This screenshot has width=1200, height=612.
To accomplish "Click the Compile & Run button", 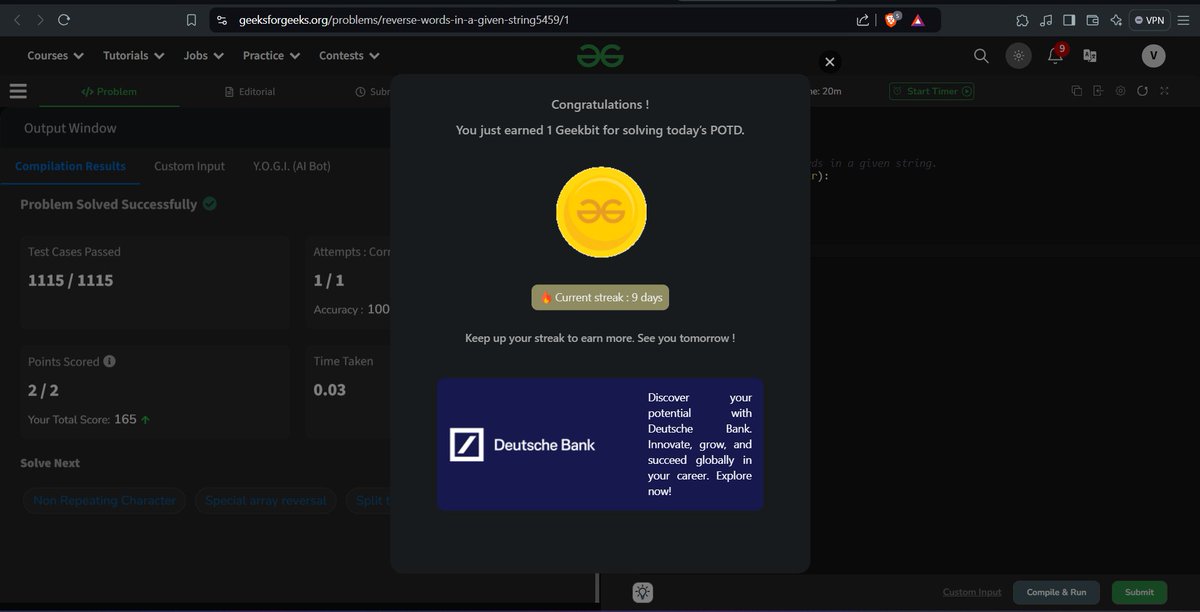I will [x=1056, y=592].
